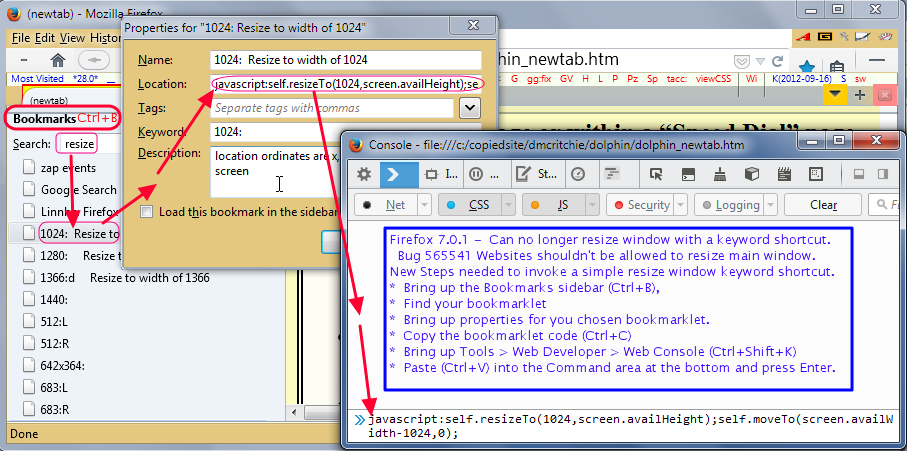Open the CSS filter dropdown arrow
The height and width of the screenshot is (451, 907).
point(509,205)
